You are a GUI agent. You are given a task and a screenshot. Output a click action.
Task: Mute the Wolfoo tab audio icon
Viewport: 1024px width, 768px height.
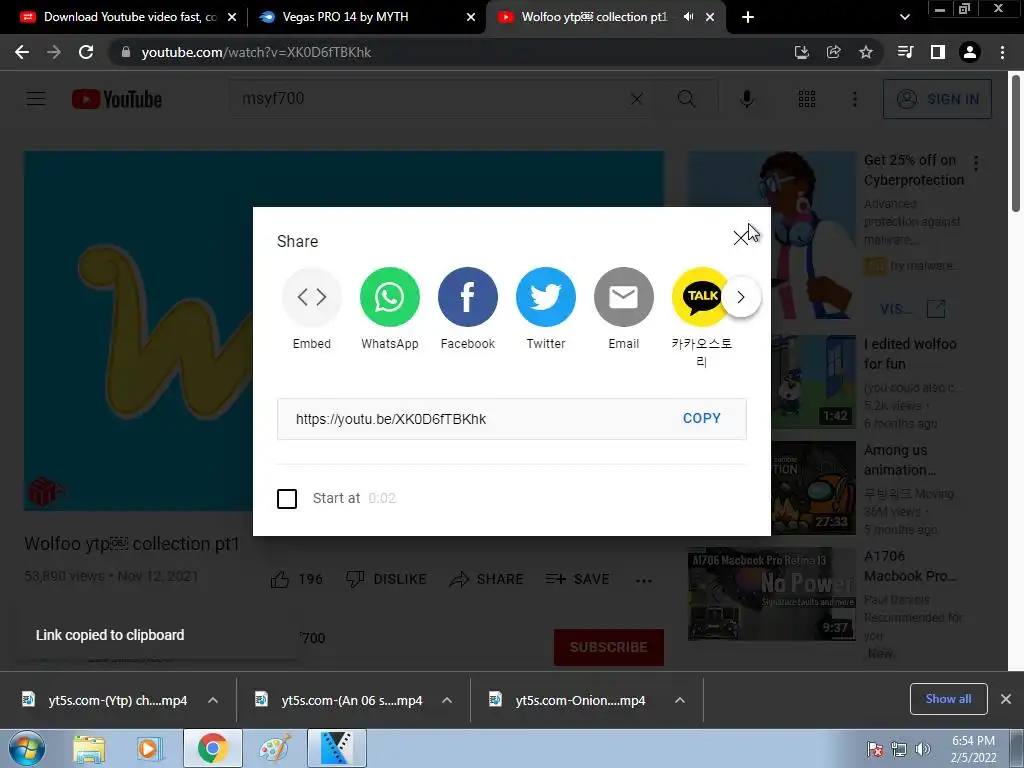(x=688, y=17)
